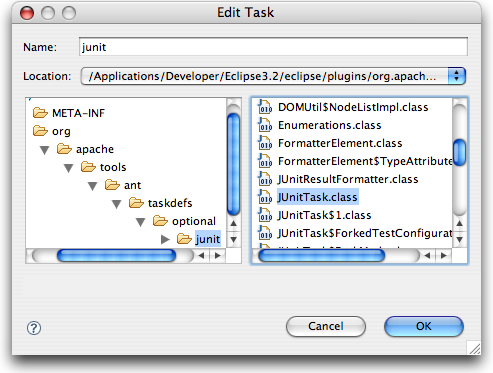Image resolution: width=493 pixels, height=373 pixels.
Task: Click the class list horizontal scrollbar thumb
Action: coord(322,256)
